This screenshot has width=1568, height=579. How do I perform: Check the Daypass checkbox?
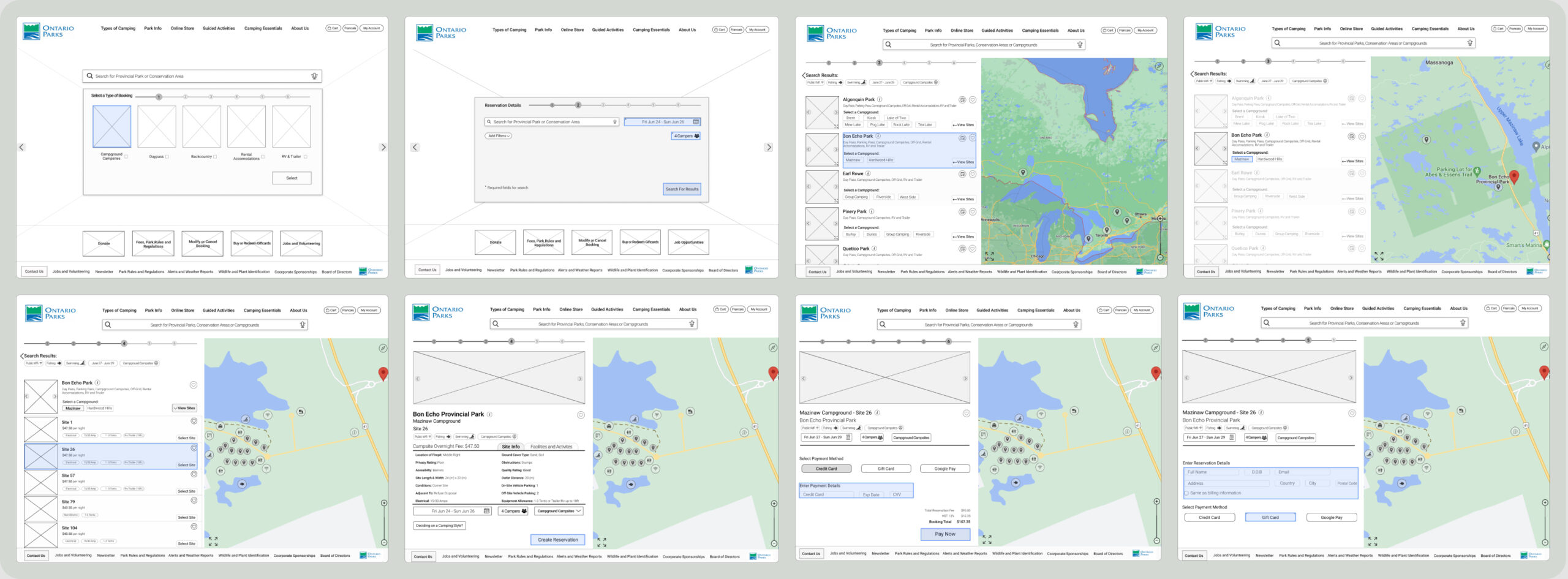(167, 157)
